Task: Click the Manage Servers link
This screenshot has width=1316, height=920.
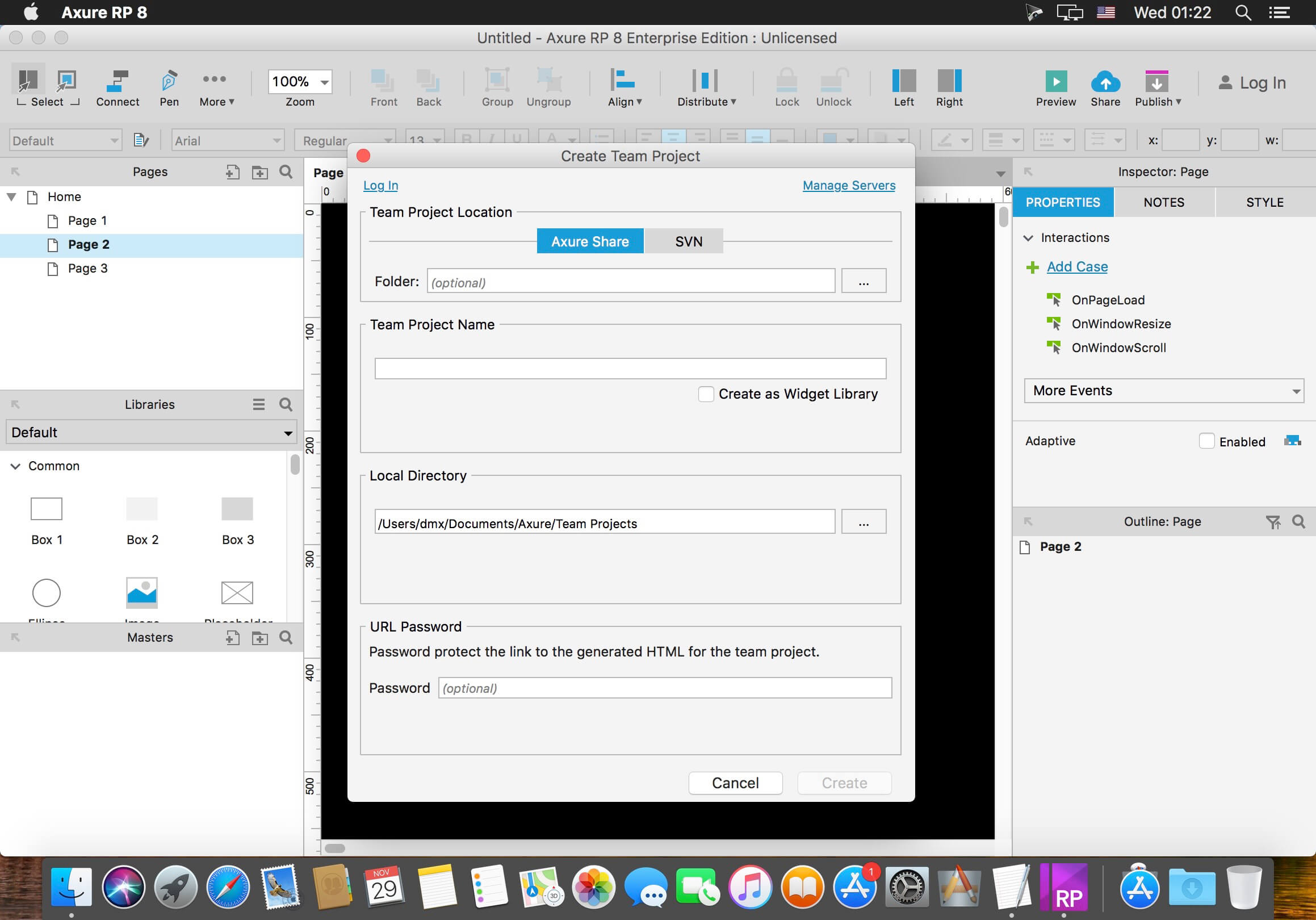Action: click(848, 185)
